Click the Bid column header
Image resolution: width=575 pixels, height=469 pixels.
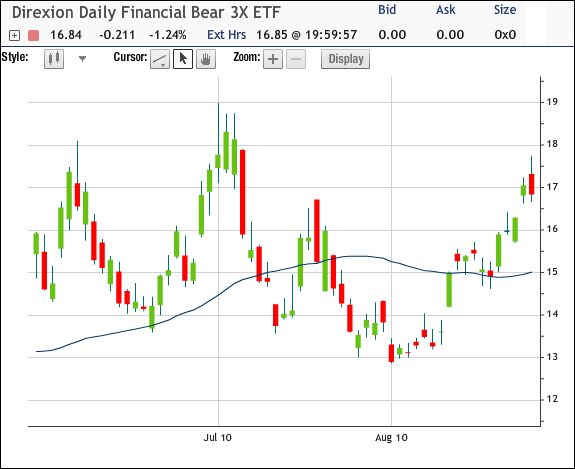(387, 10)
